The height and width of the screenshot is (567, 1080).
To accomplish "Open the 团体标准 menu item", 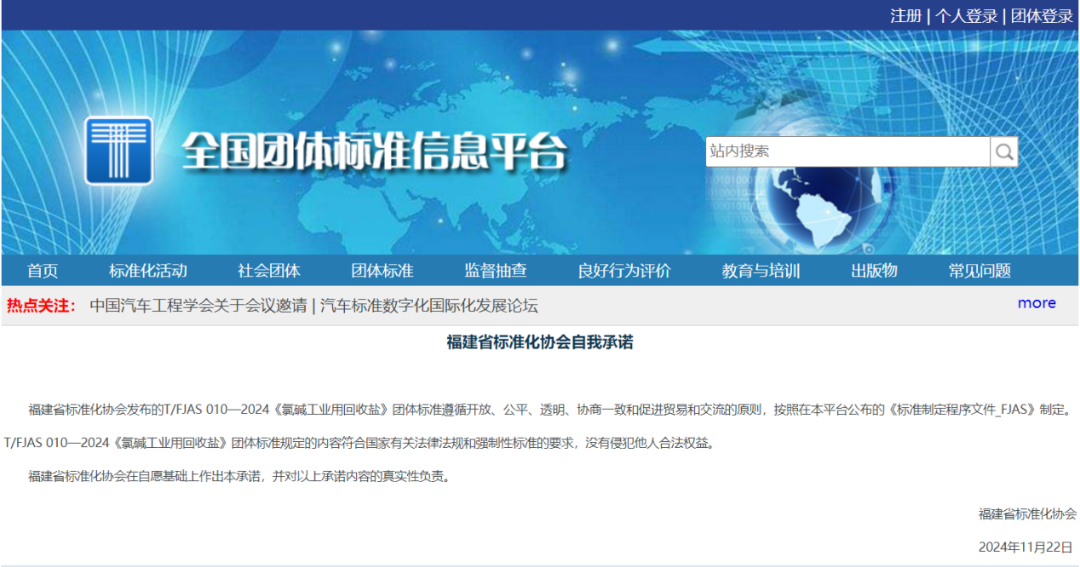I will tap(382, 271).
